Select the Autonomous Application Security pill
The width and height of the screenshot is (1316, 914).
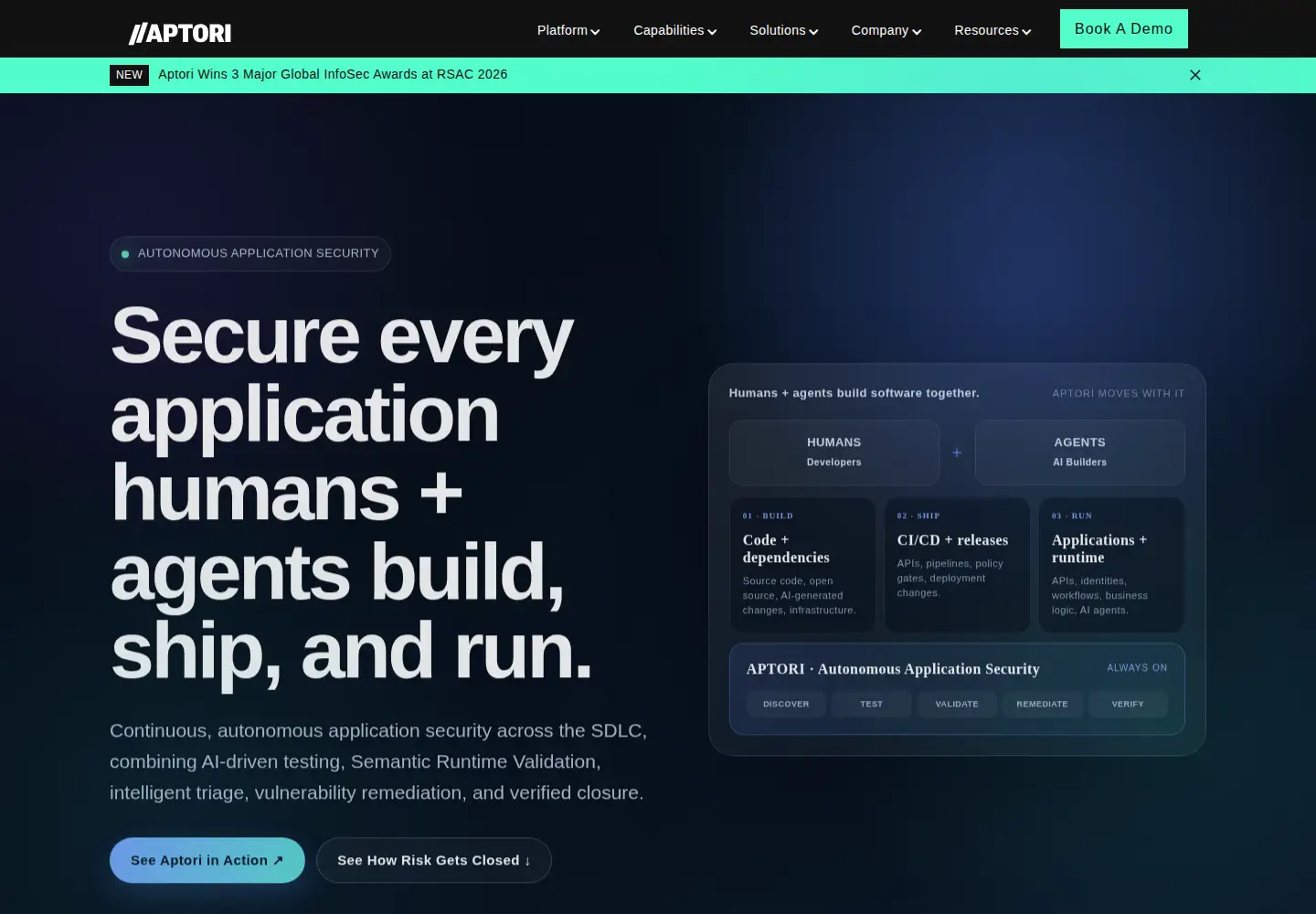click(x=250, y=253)
